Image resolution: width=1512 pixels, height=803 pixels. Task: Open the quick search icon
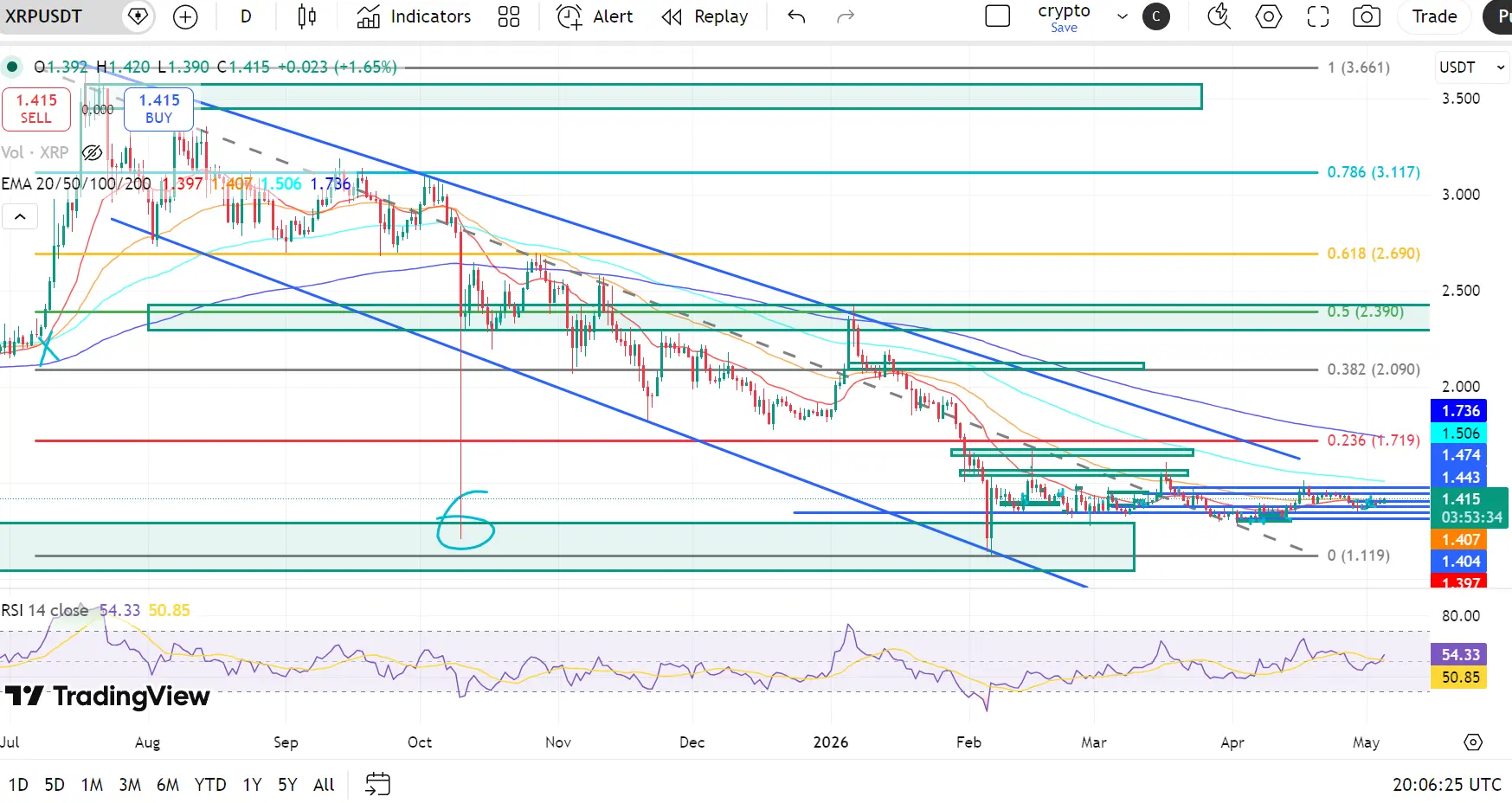click(1219, 16)
